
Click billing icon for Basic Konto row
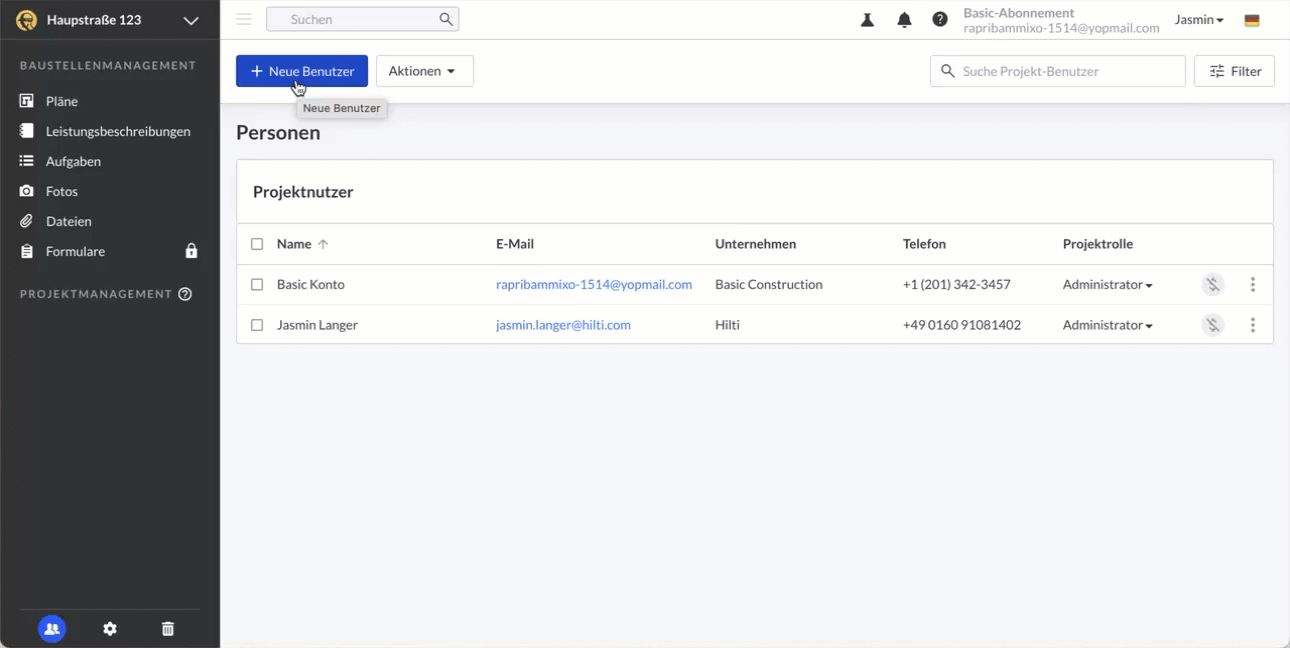pos(1212,285)
